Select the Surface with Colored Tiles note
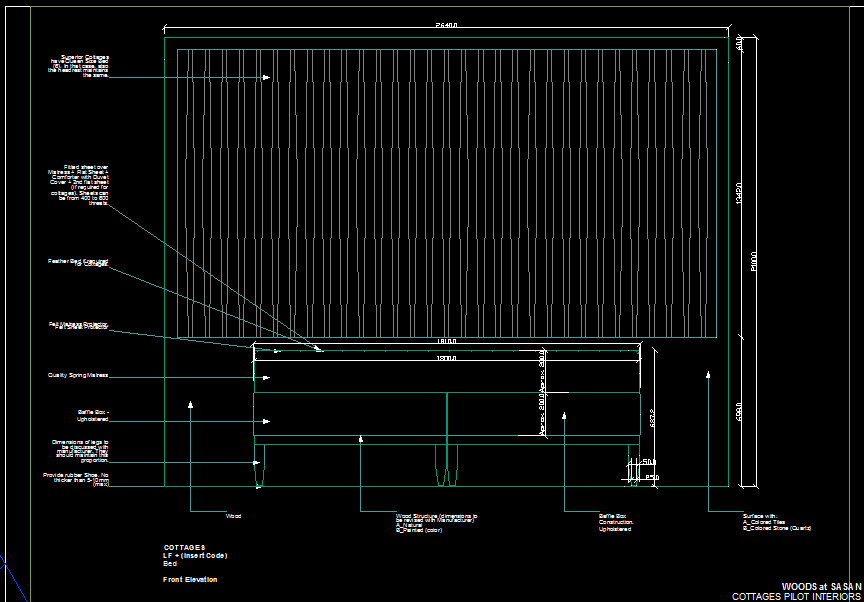The width and height of the screenshot is (864, 602). (x=776, y=521)
